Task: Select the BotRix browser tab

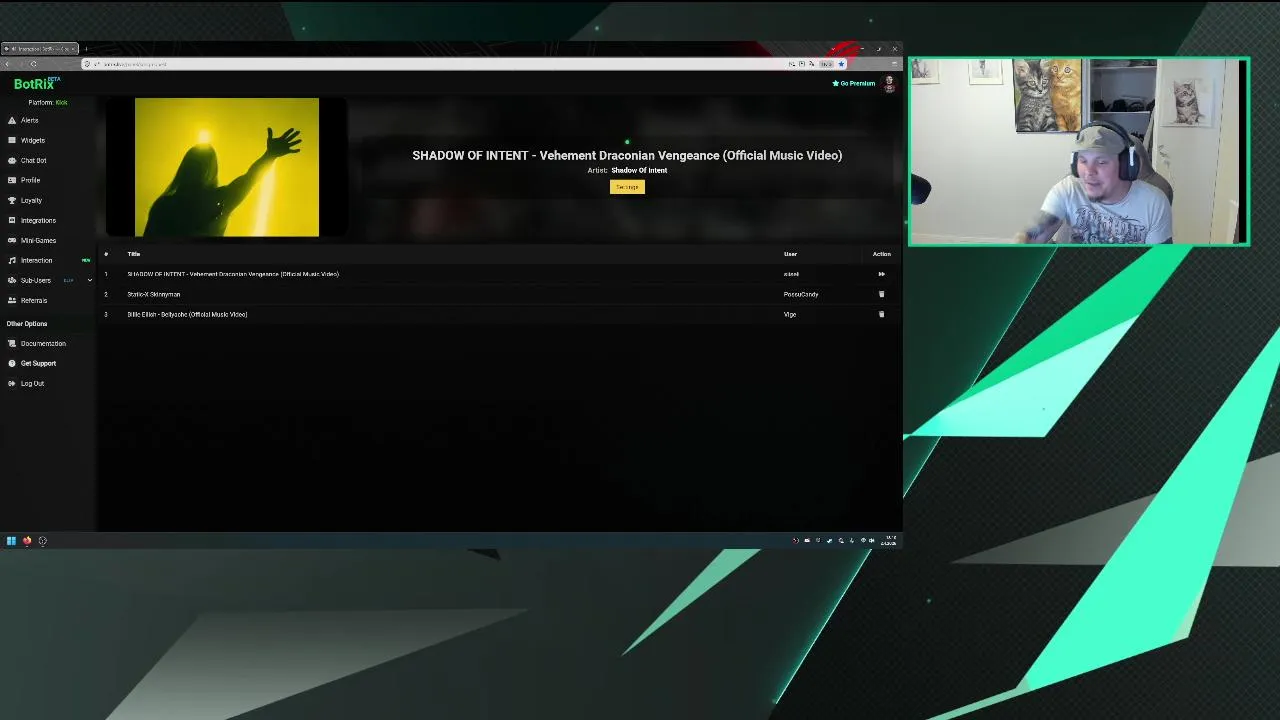Action: pos(40,49)
